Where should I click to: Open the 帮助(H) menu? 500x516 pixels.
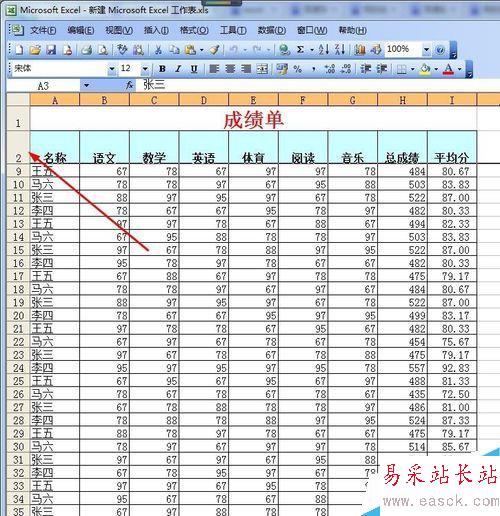(353, 31)
